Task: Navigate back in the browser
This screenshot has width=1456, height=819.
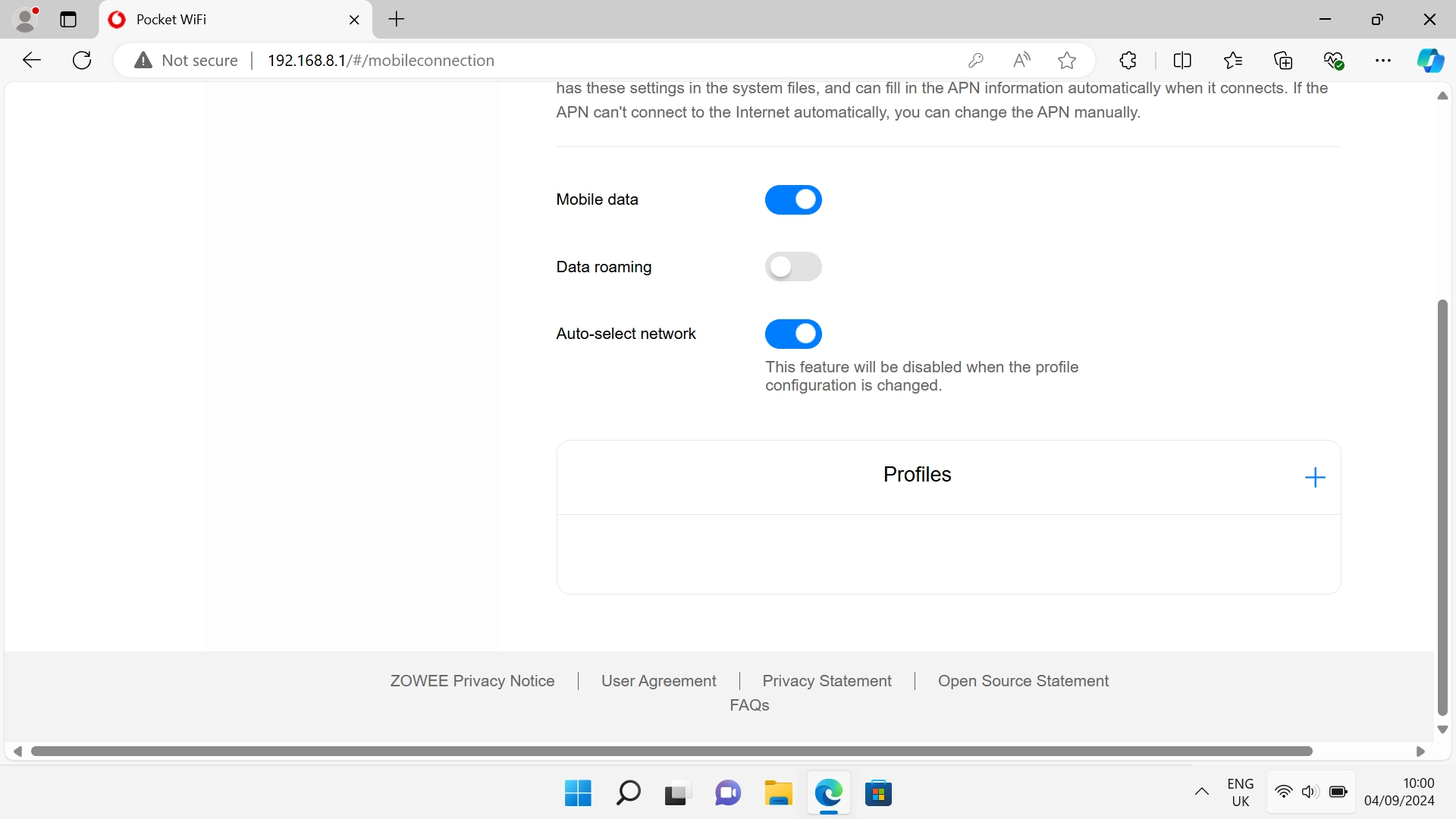Action: coord(31,60)
